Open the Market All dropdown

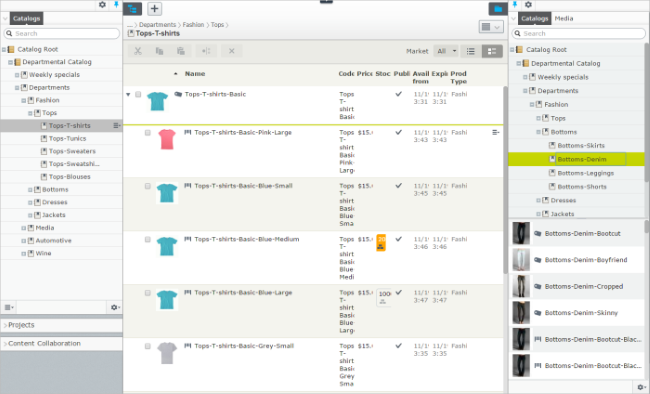pos(446,51)
